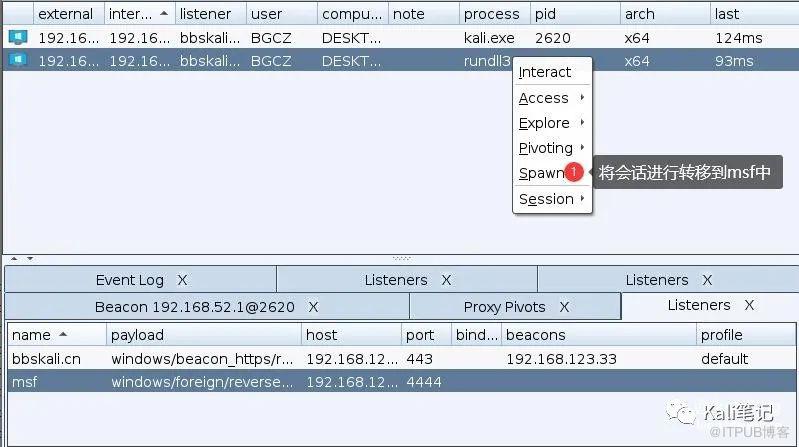
Task: Open the Explore submenu
Action: click(544, 123)
